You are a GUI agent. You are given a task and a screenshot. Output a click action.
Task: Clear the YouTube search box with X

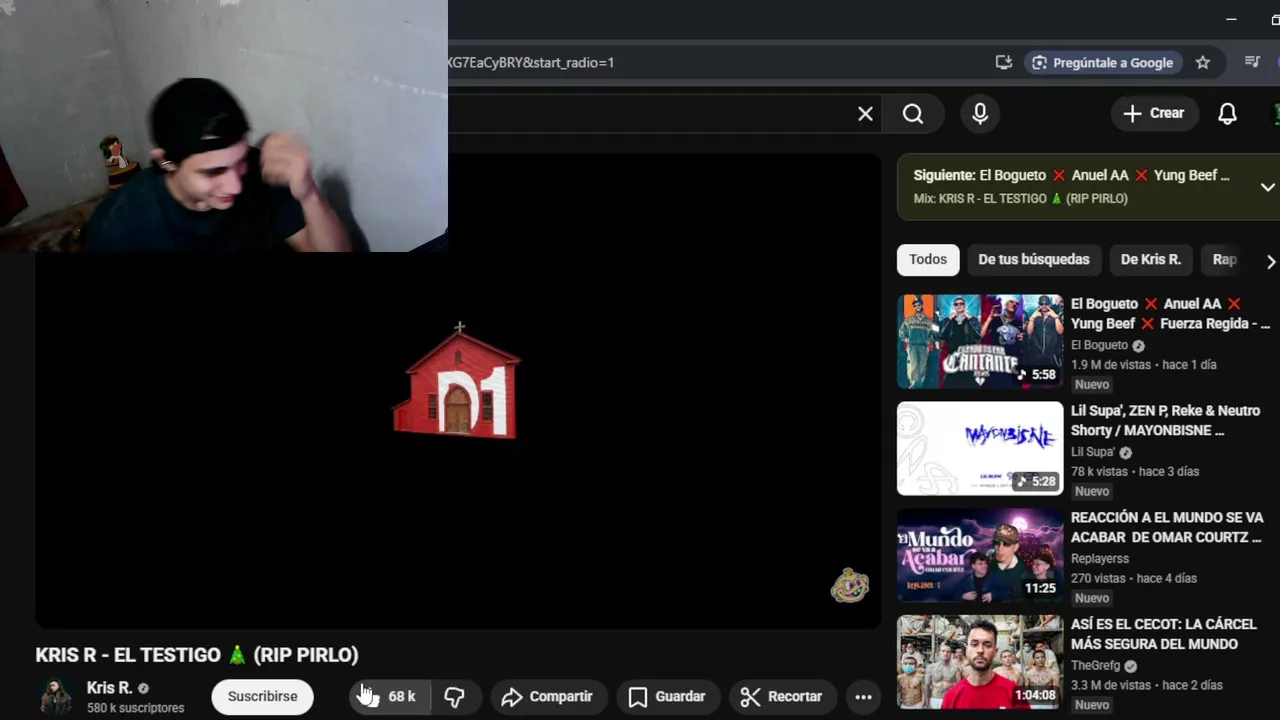coord(865,114)
